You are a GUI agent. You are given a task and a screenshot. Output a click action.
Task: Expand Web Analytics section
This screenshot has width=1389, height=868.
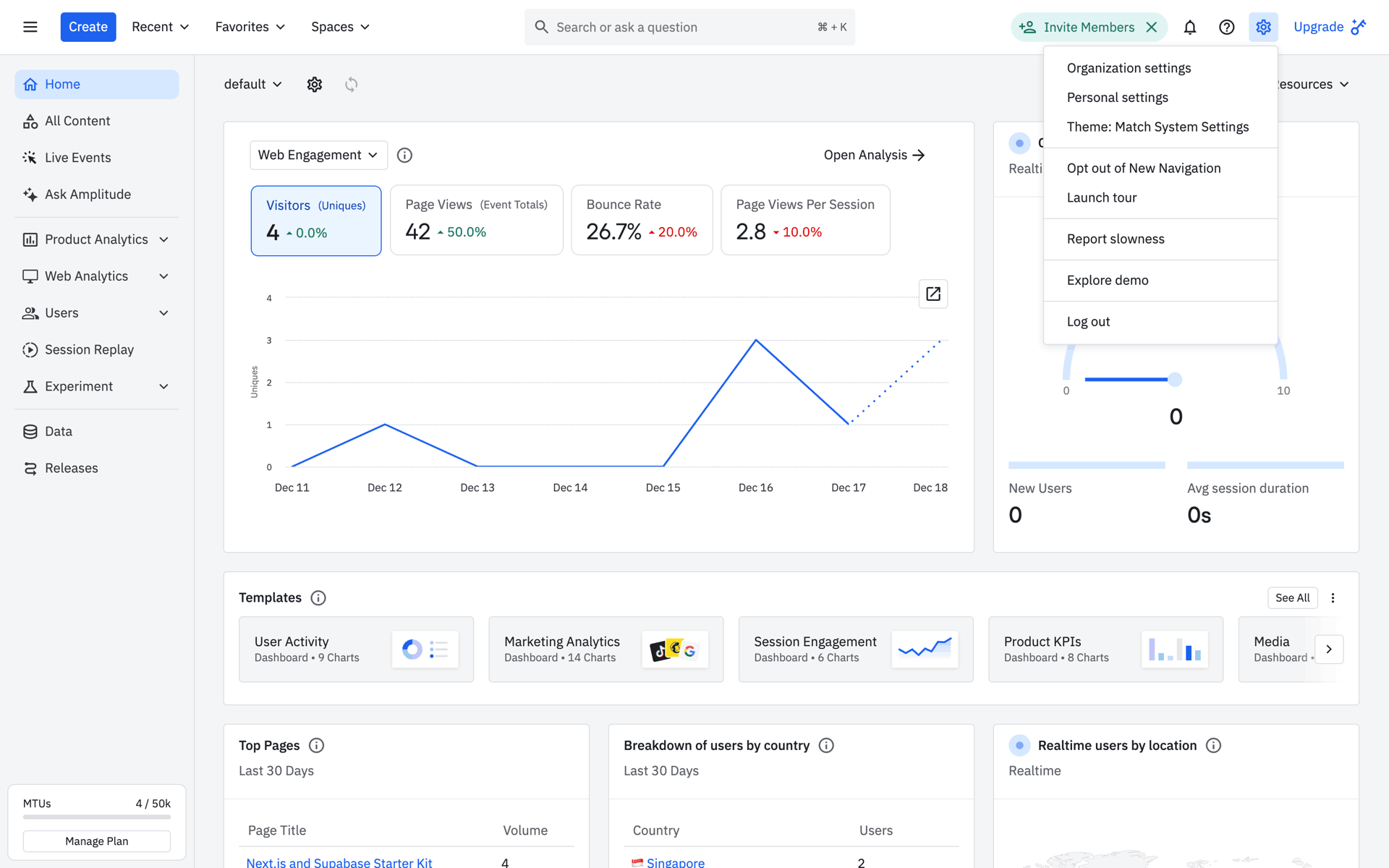[x=97, y=276]
